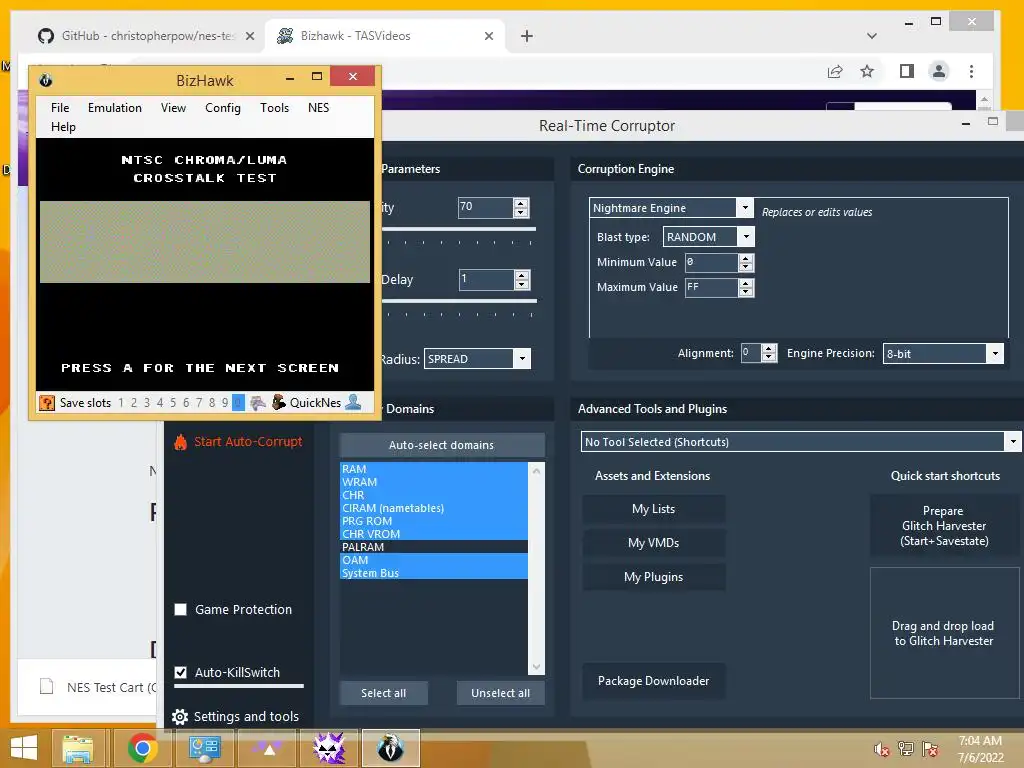Image resolution: width=1024 pixels, height=768 pixels.
Task: Click the Minimum Value stepper arrows
Action: (x=746, y=263)
